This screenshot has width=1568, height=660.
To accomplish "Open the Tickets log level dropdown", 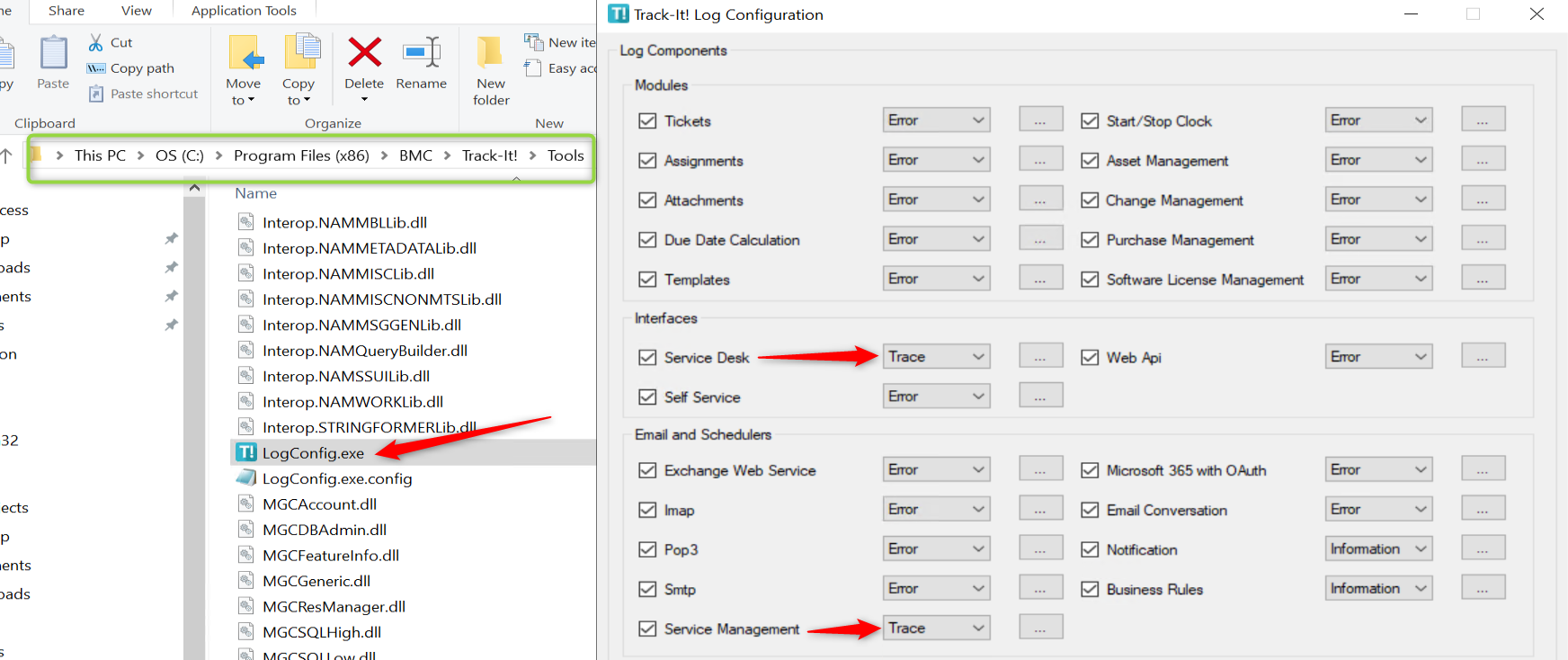I will tap(936, 120).
